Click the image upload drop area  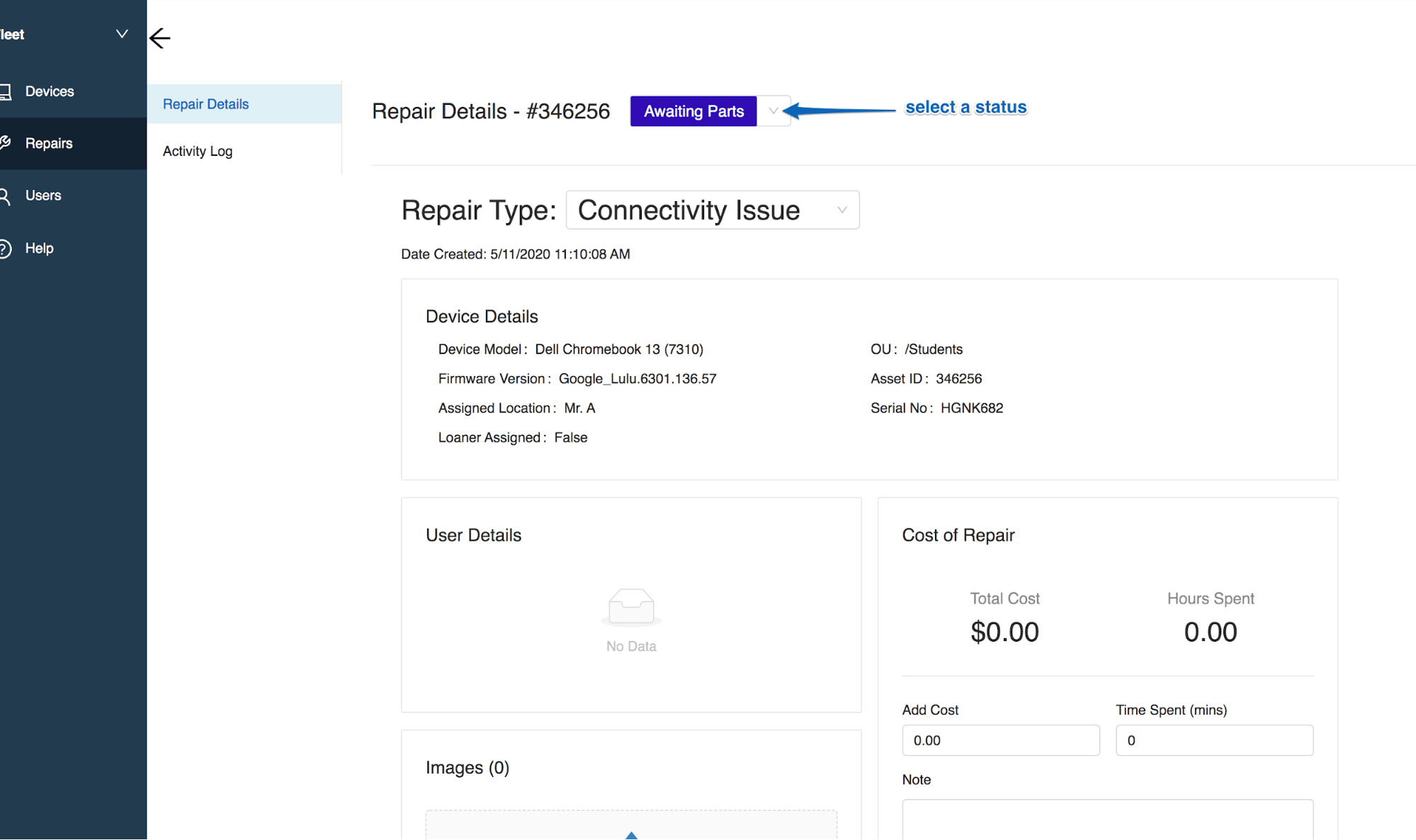(631, 825)
